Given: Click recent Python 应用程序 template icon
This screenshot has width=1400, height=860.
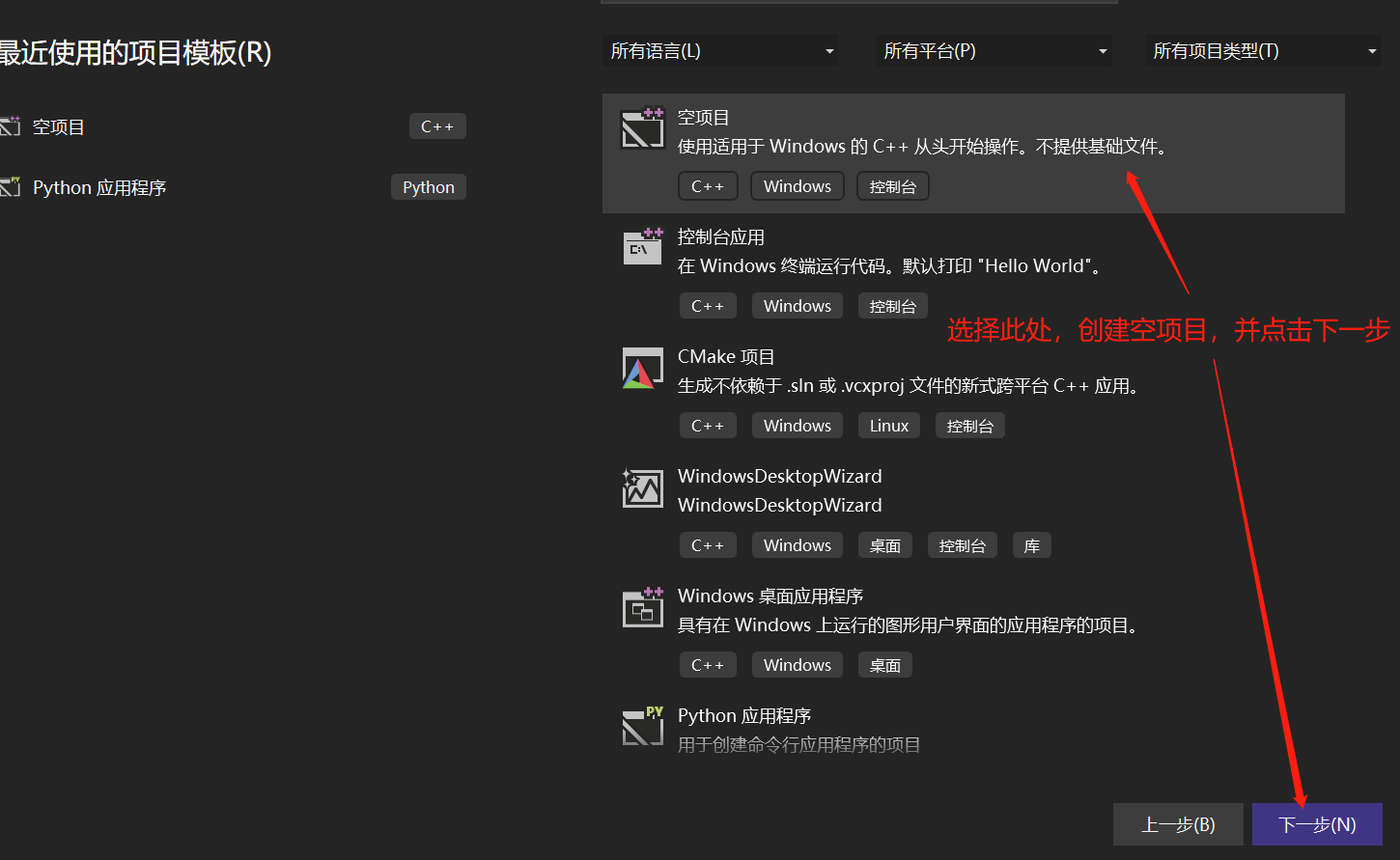Looking at the screenshot, I should [x=10, y=187].
